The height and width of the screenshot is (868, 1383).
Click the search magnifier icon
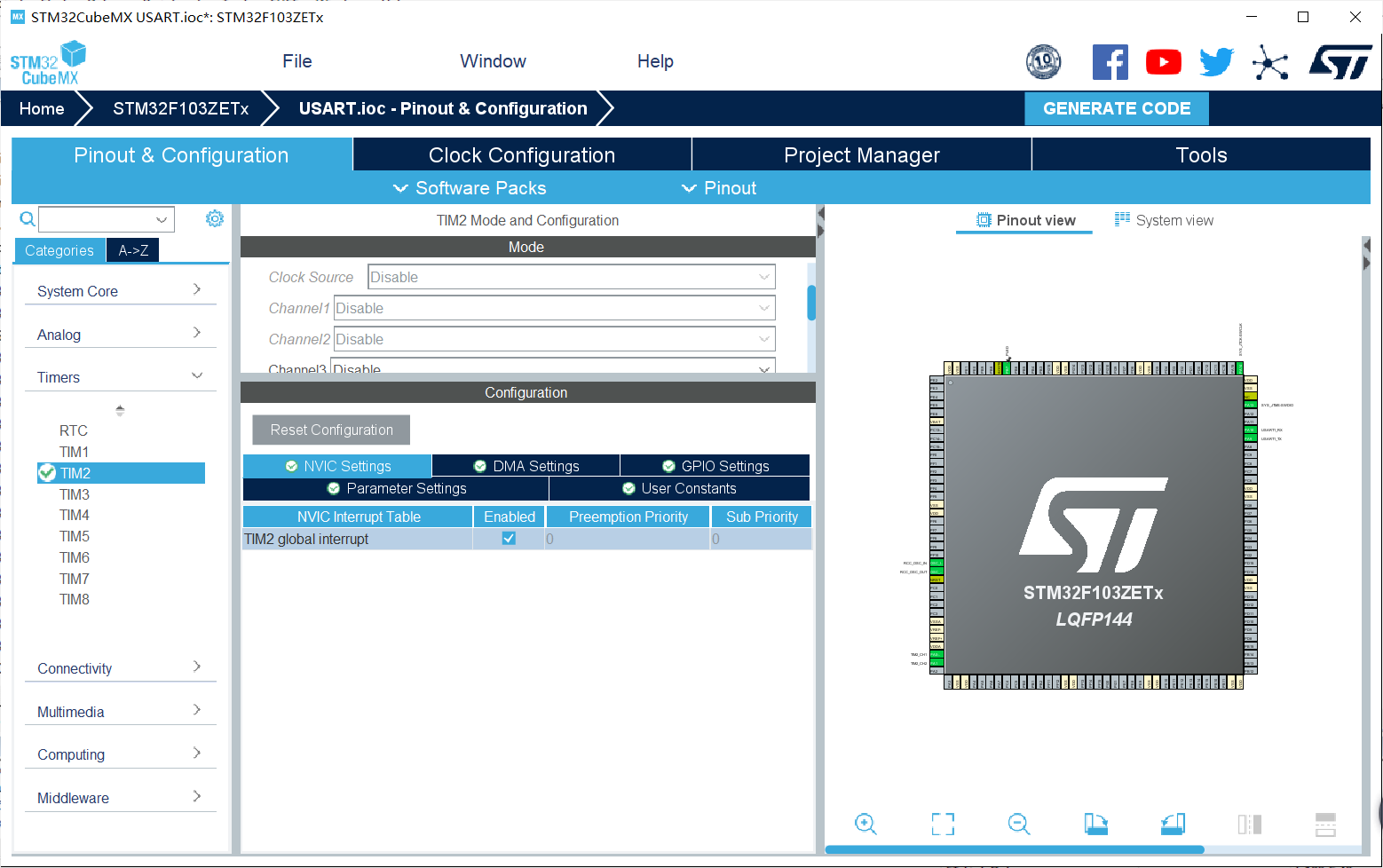(x=28, y=219)
